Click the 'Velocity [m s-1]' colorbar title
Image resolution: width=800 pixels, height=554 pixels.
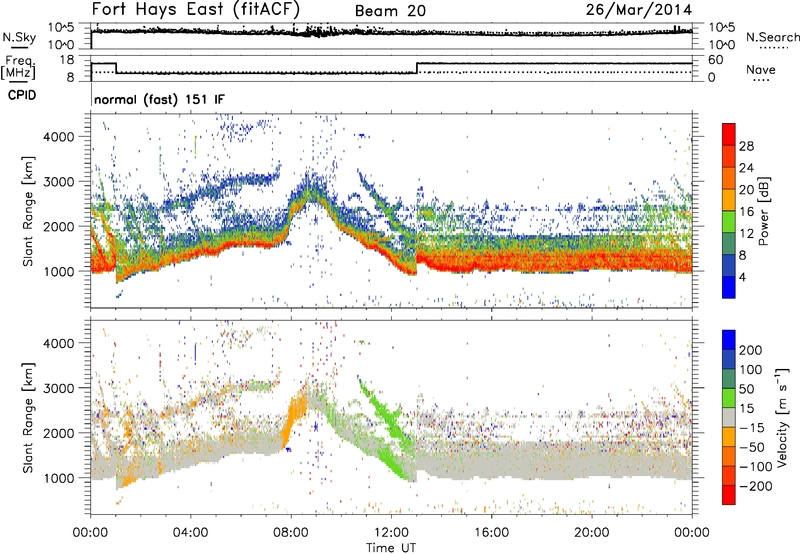782,417
